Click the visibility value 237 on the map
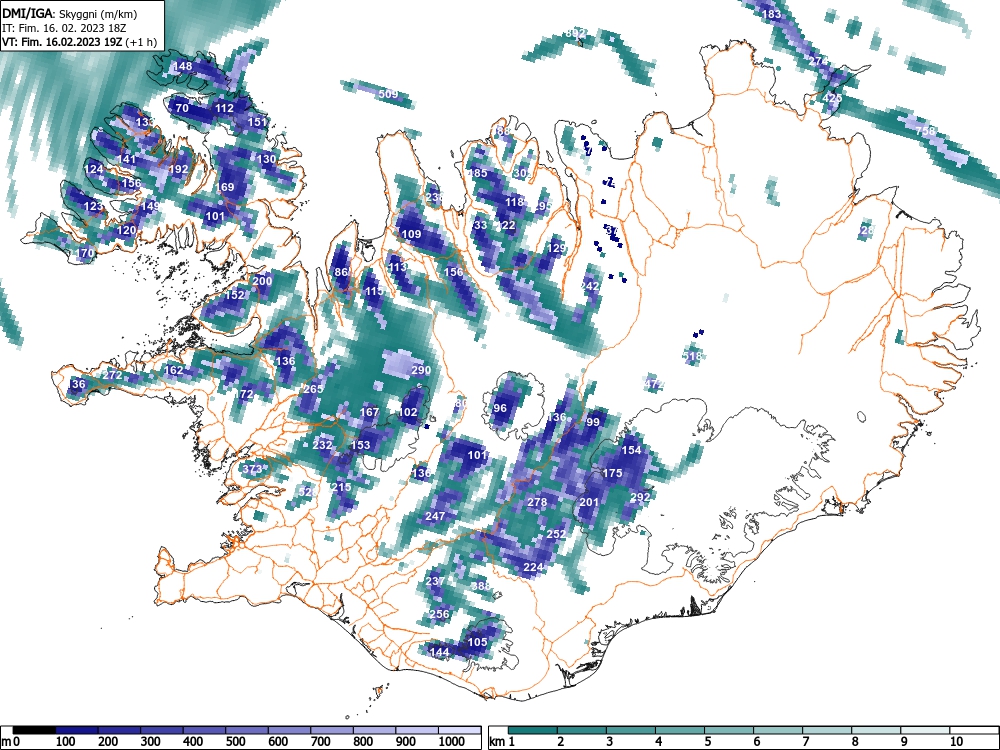1000x750 pixels. (436, 581)
